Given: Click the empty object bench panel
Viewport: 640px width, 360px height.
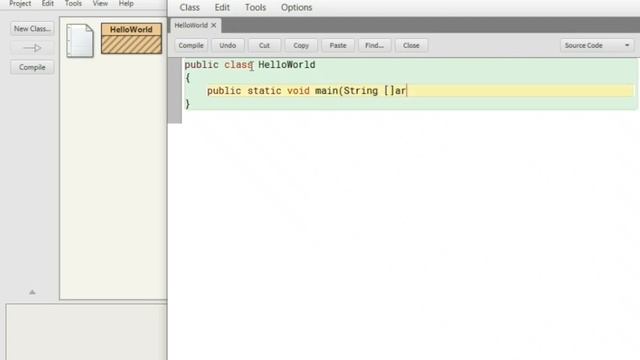Looking at the screenshot, I should point(86,332).
